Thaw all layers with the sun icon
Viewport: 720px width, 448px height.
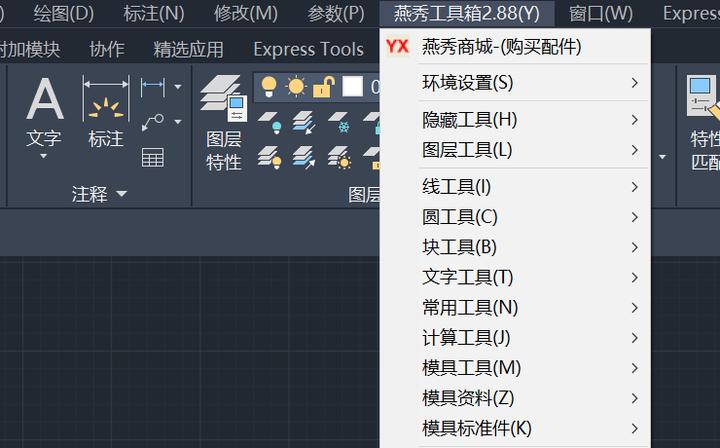[339, 157]
